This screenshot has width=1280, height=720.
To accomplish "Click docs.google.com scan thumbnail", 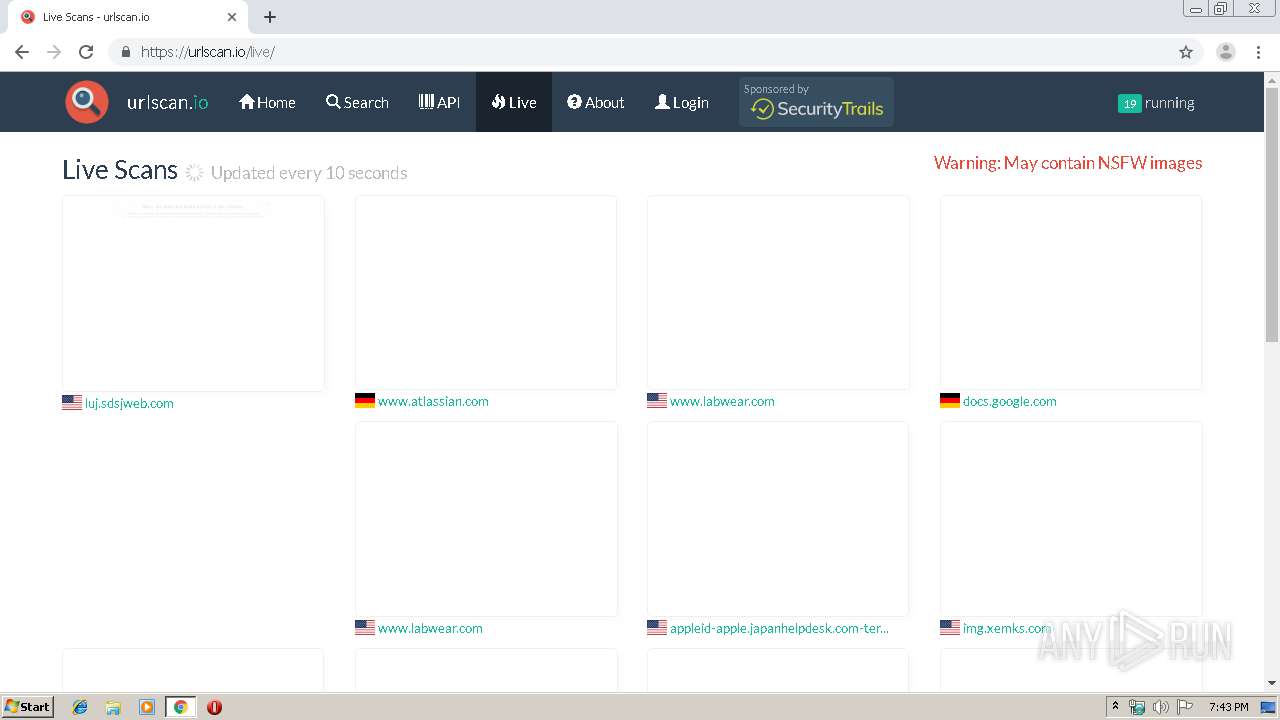I will coord(1071,292).
